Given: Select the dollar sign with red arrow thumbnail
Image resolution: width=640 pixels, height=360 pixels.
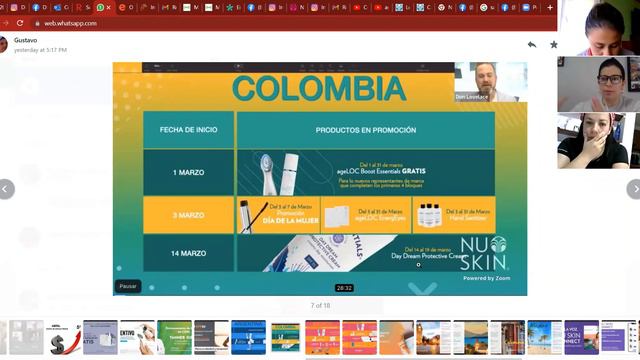Looking at the screenshot, I should point(63,337).
